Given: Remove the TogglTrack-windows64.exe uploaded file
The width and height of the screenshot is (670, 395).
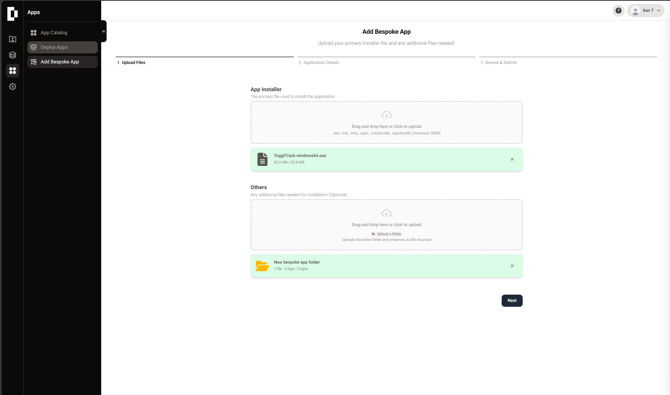Looking at the screenshot, I should point(512,159).
